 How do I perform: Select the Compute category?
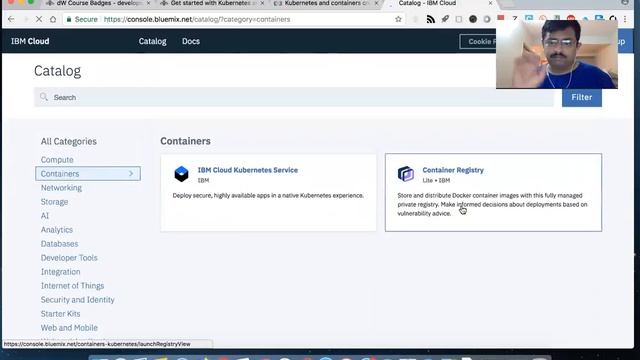click(x=57, y=160)
